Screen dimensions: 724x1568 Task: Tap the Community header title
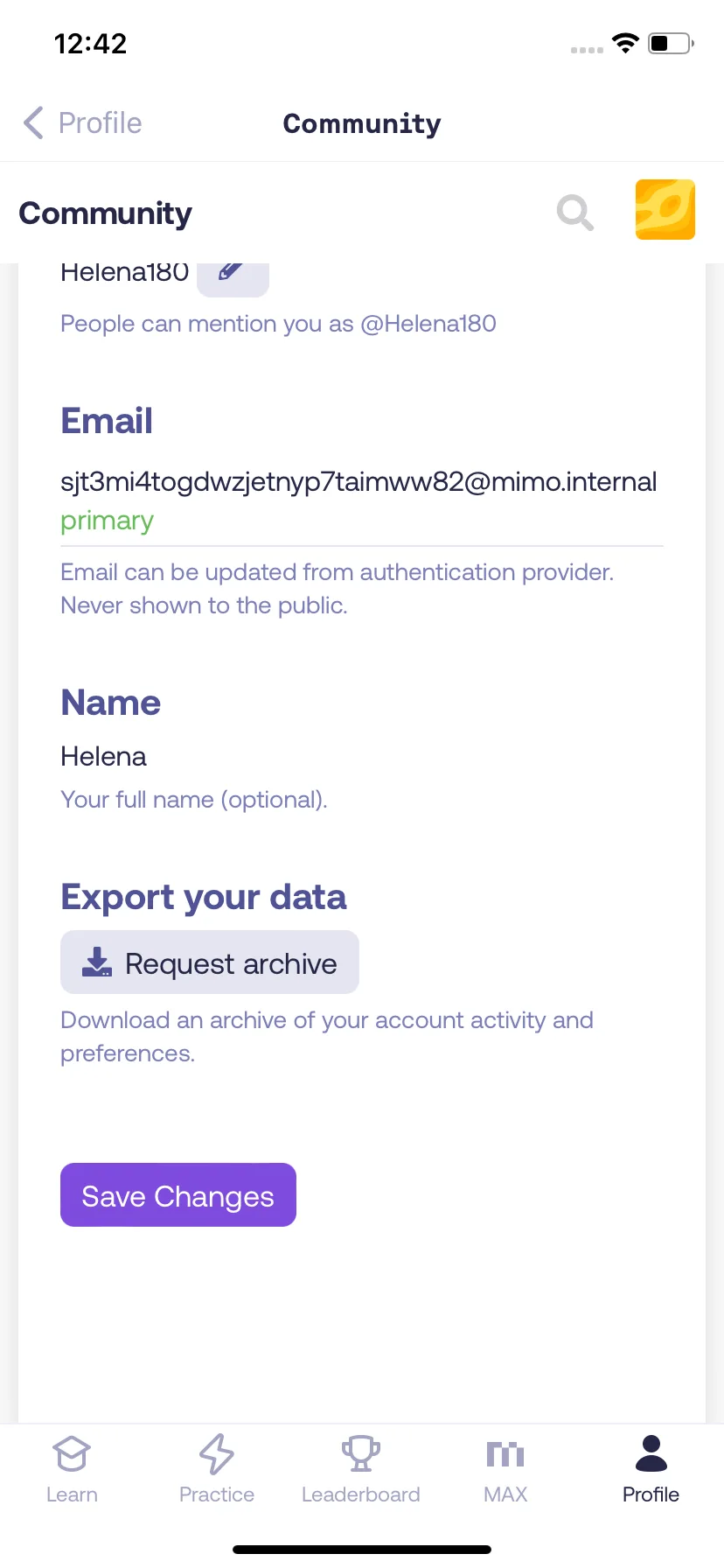362,123
